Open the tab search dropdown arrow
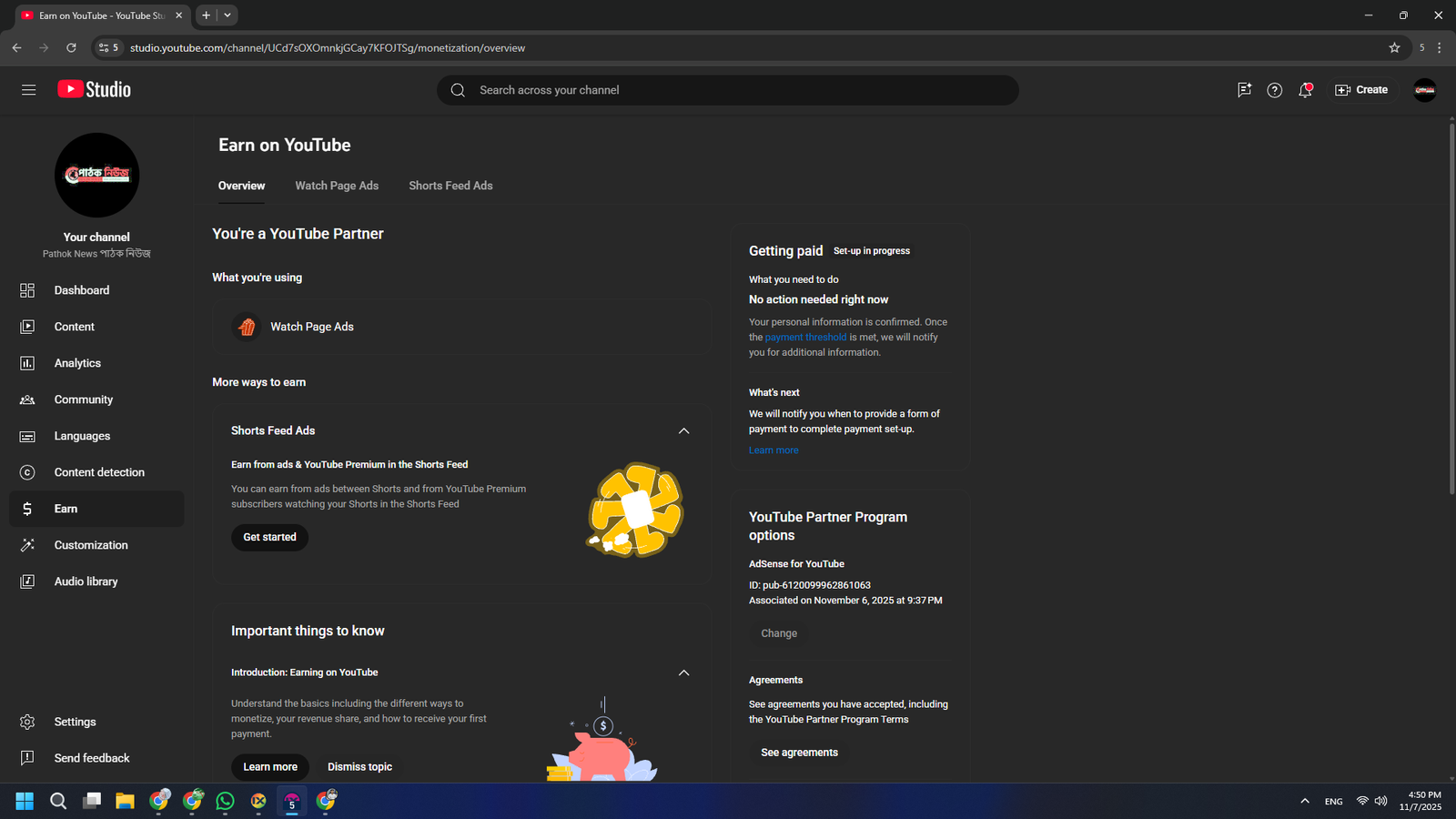The image size is (1456, 819). (227, 15)
